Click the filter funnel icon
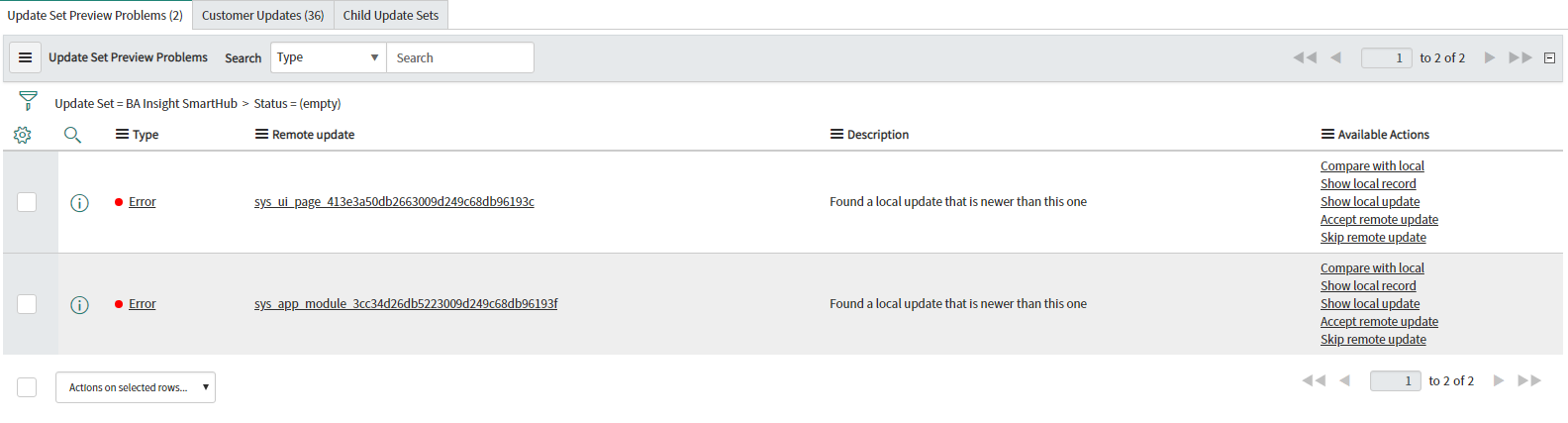 (28, 101)
